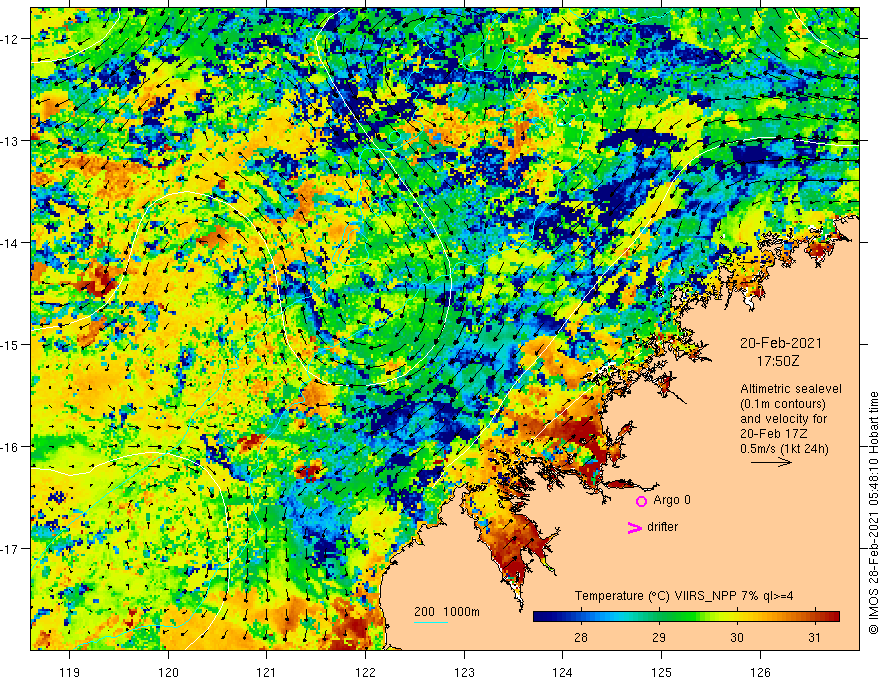Click the Temperature VIIRS_NPP title text
This screenshot has width=880, height=680.
click(x=684, y=596)
